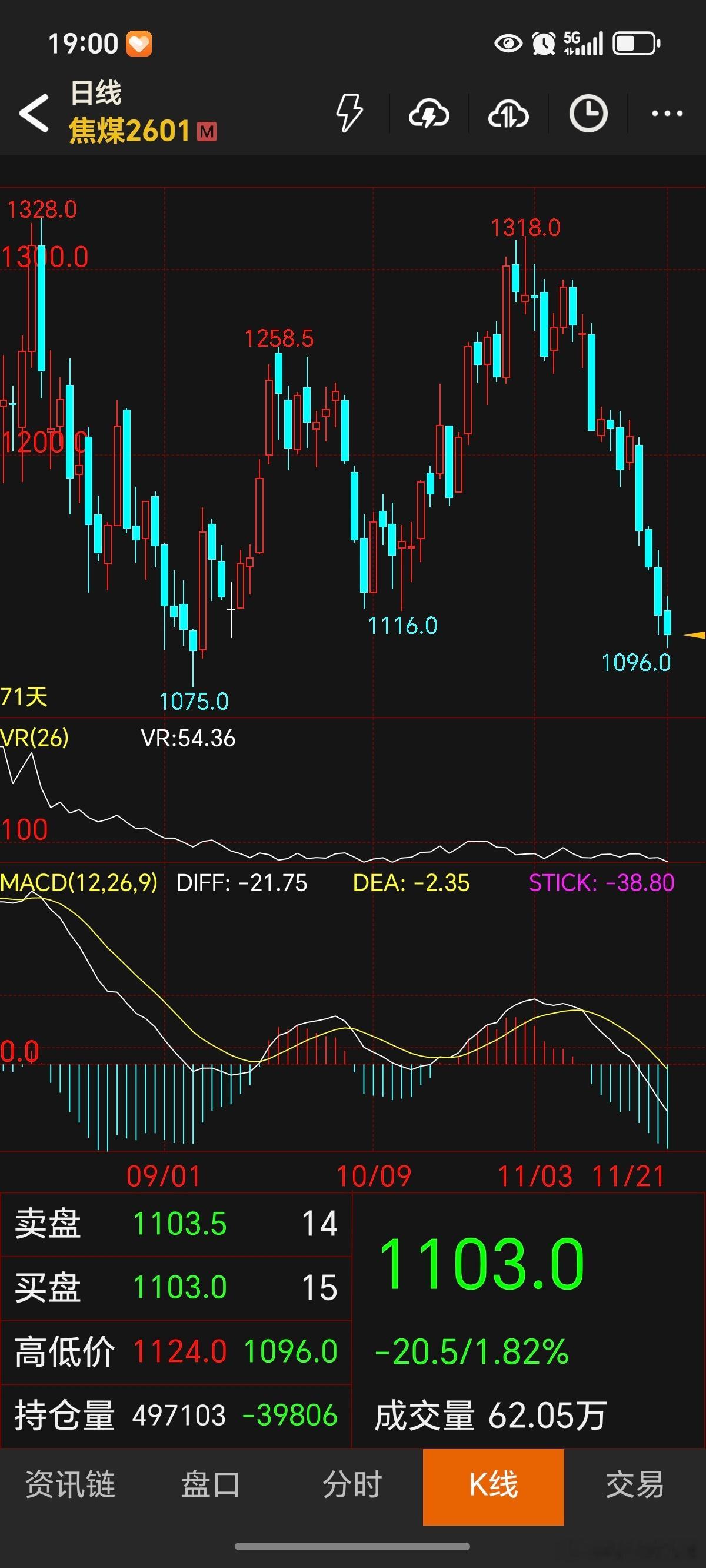Tap the orange heart status bar icon
This screenshot has width=706, height=1568.
click(x=139, y=44)
